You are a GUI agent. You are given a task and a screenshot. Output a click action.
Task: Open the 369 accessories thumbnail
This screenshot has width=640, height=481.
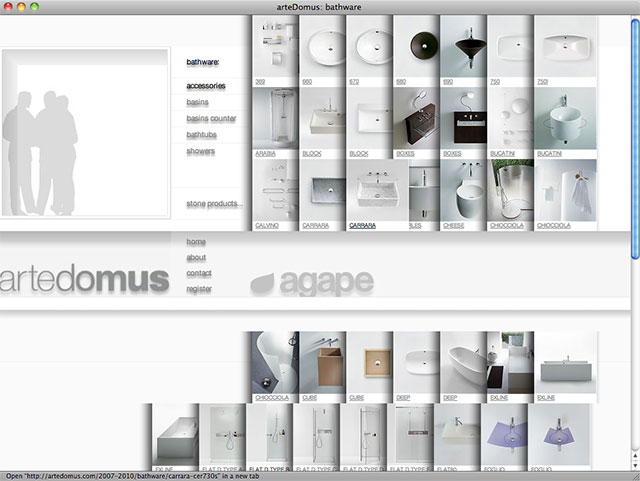click(276, 46)
